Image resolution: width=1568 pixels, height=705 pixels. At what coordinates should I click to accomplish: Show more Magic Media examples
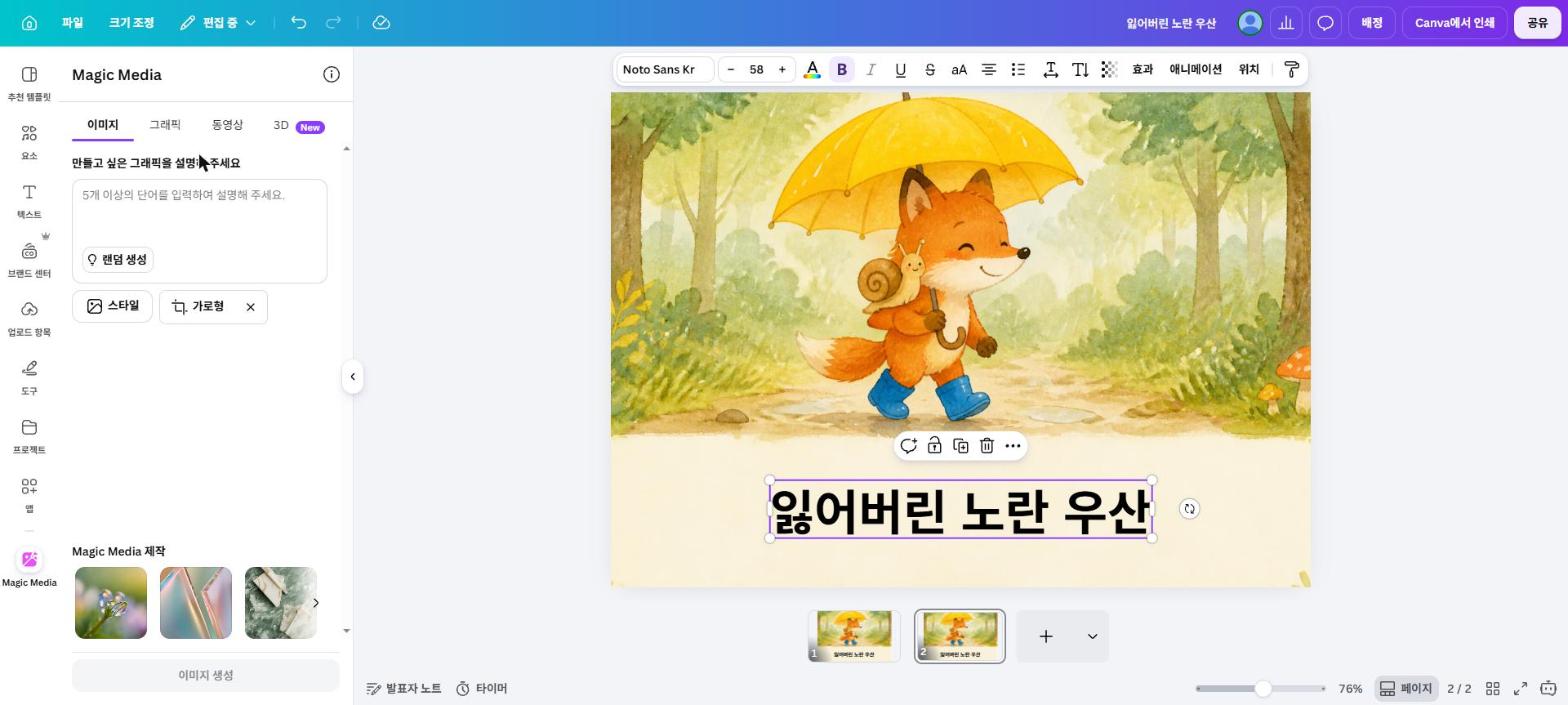316,603
